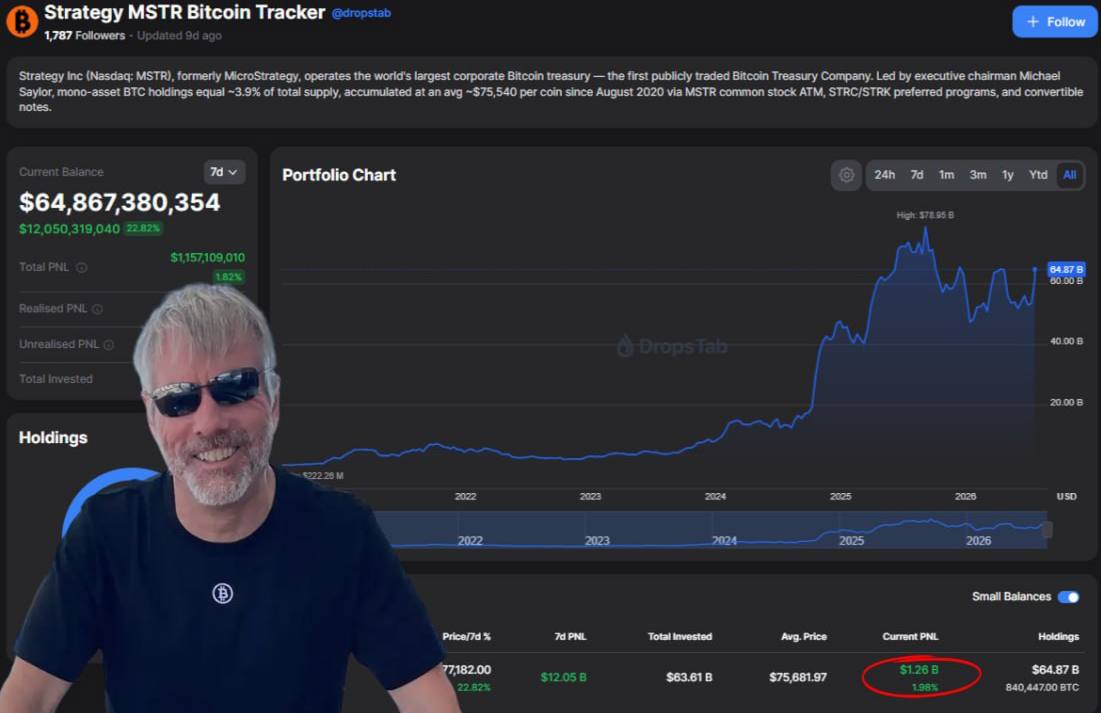This screenshot has width=1101, height=713.
Task: Open the @dropstab profile link
Action: pos(361,13)
